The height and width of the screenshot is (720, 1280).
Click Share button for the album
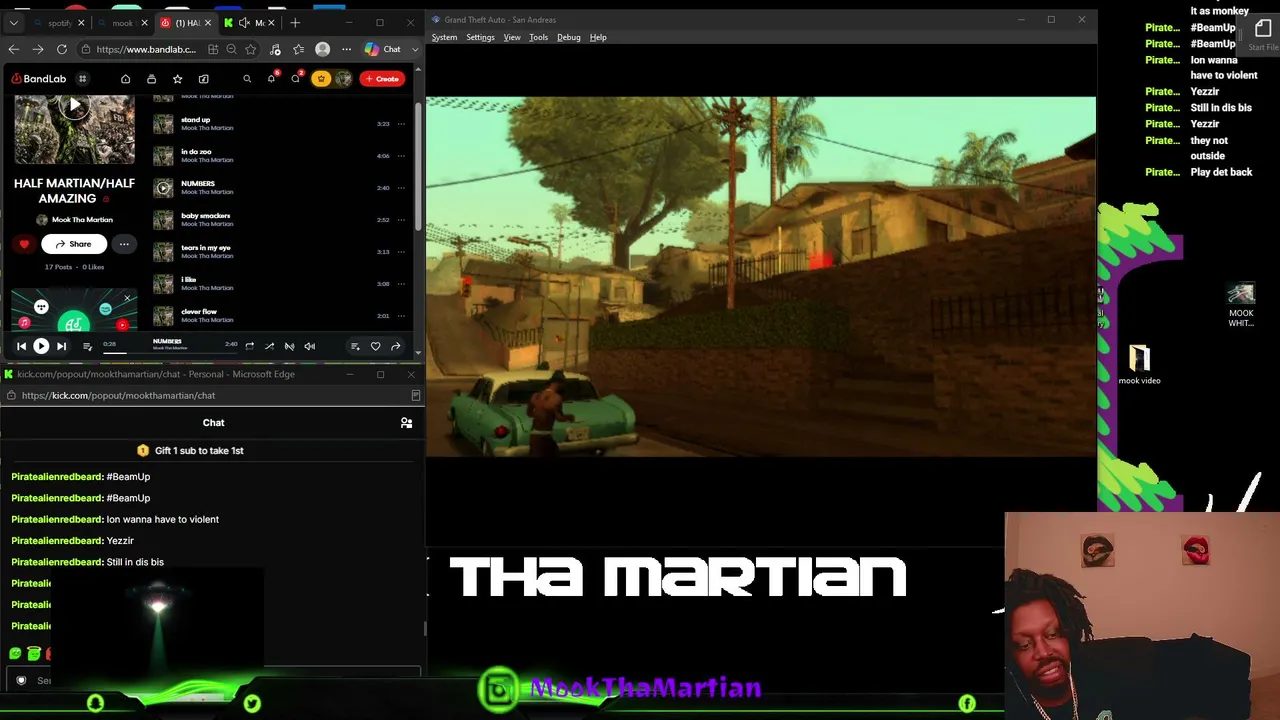click(73, 244)
